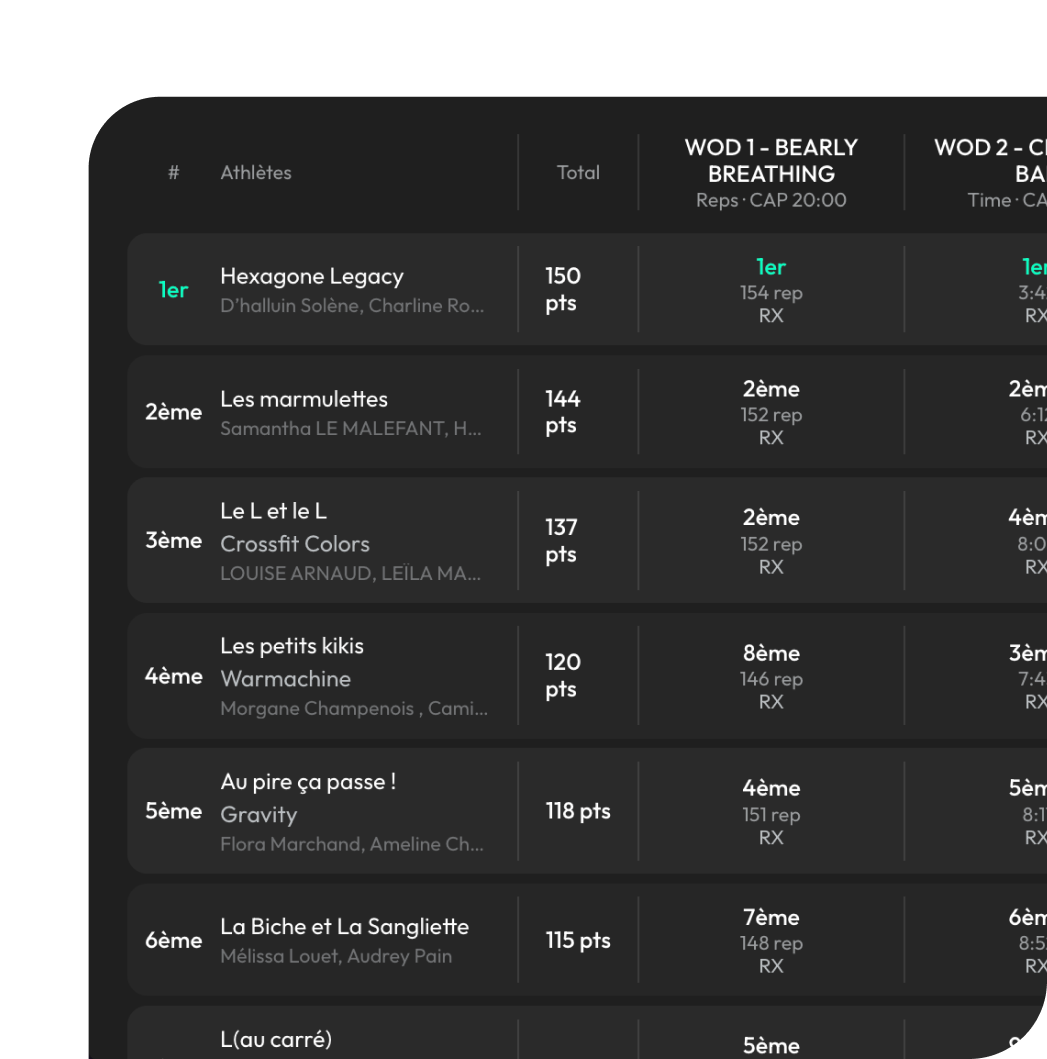Click the 115 pts total score

click(578, 940)
